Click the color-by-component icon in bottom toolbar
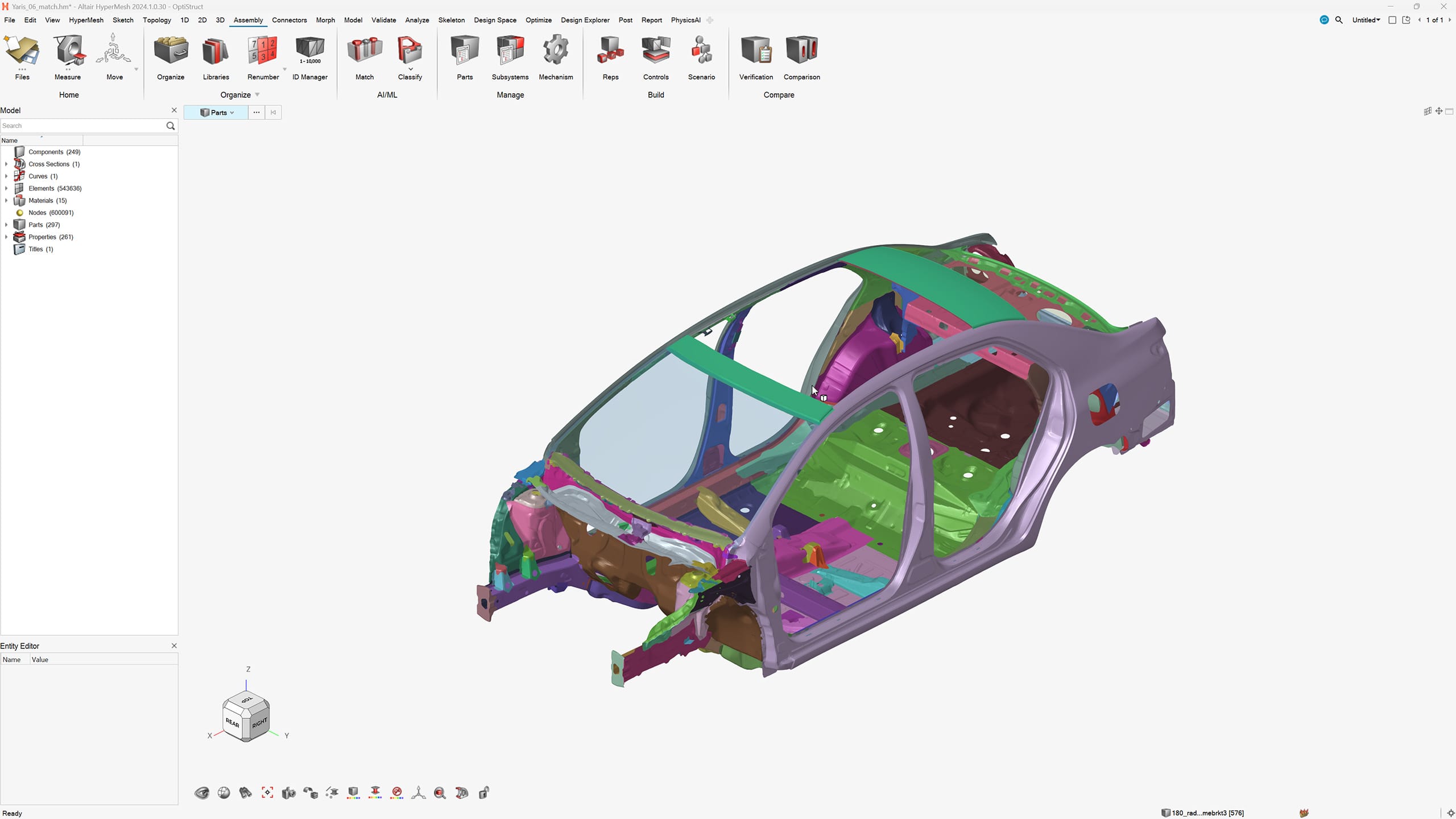The width and height of the screenshot is (1456, 819). click(x=353, y=792)
